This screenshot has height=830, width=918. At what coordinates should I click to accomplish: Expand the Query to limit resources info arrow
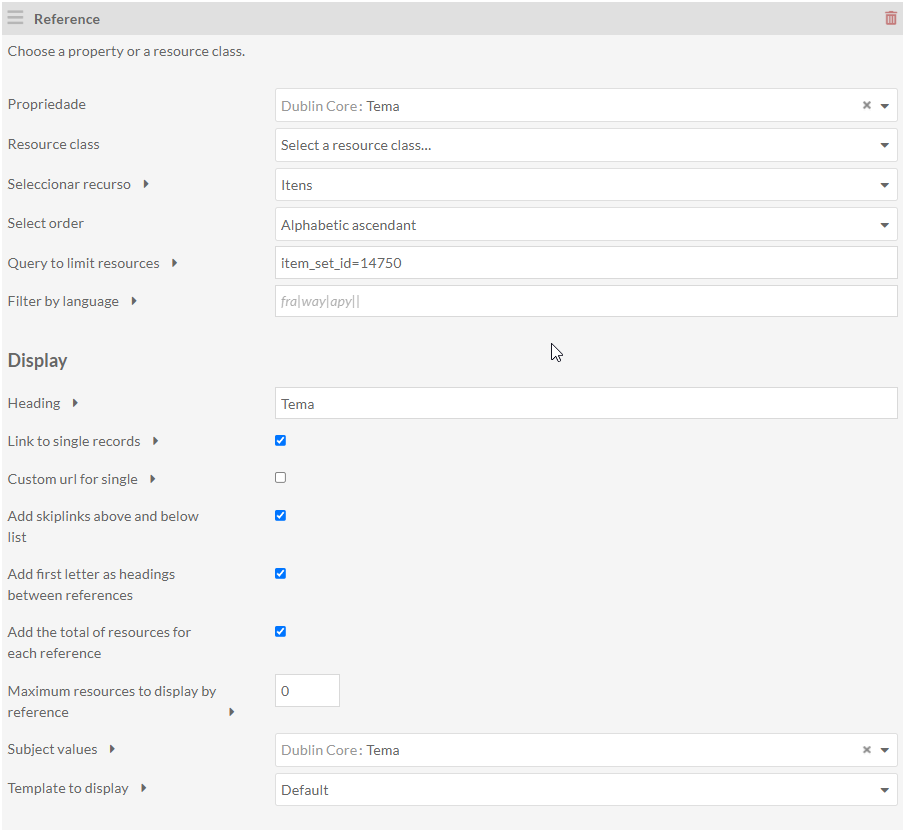[175, 263]
